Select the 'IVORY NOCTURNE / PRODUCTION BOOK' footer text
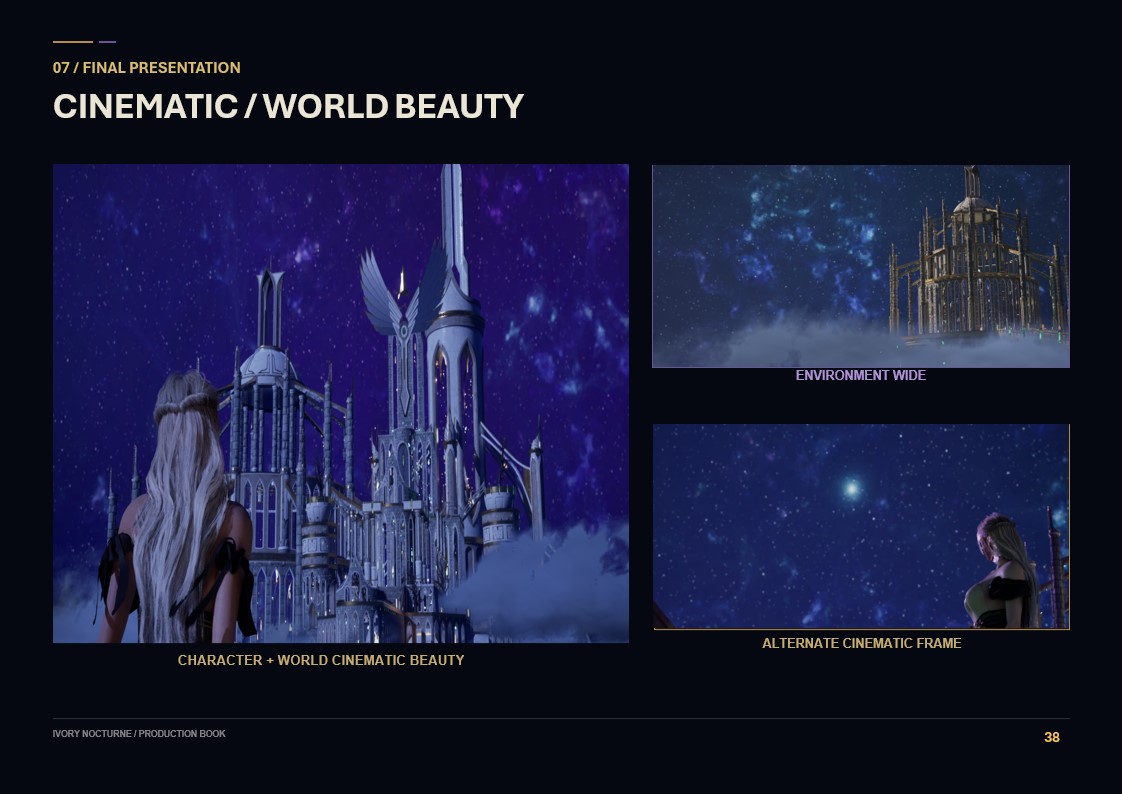The height and width of the screenshot is (794, 1122). [139, 734]
